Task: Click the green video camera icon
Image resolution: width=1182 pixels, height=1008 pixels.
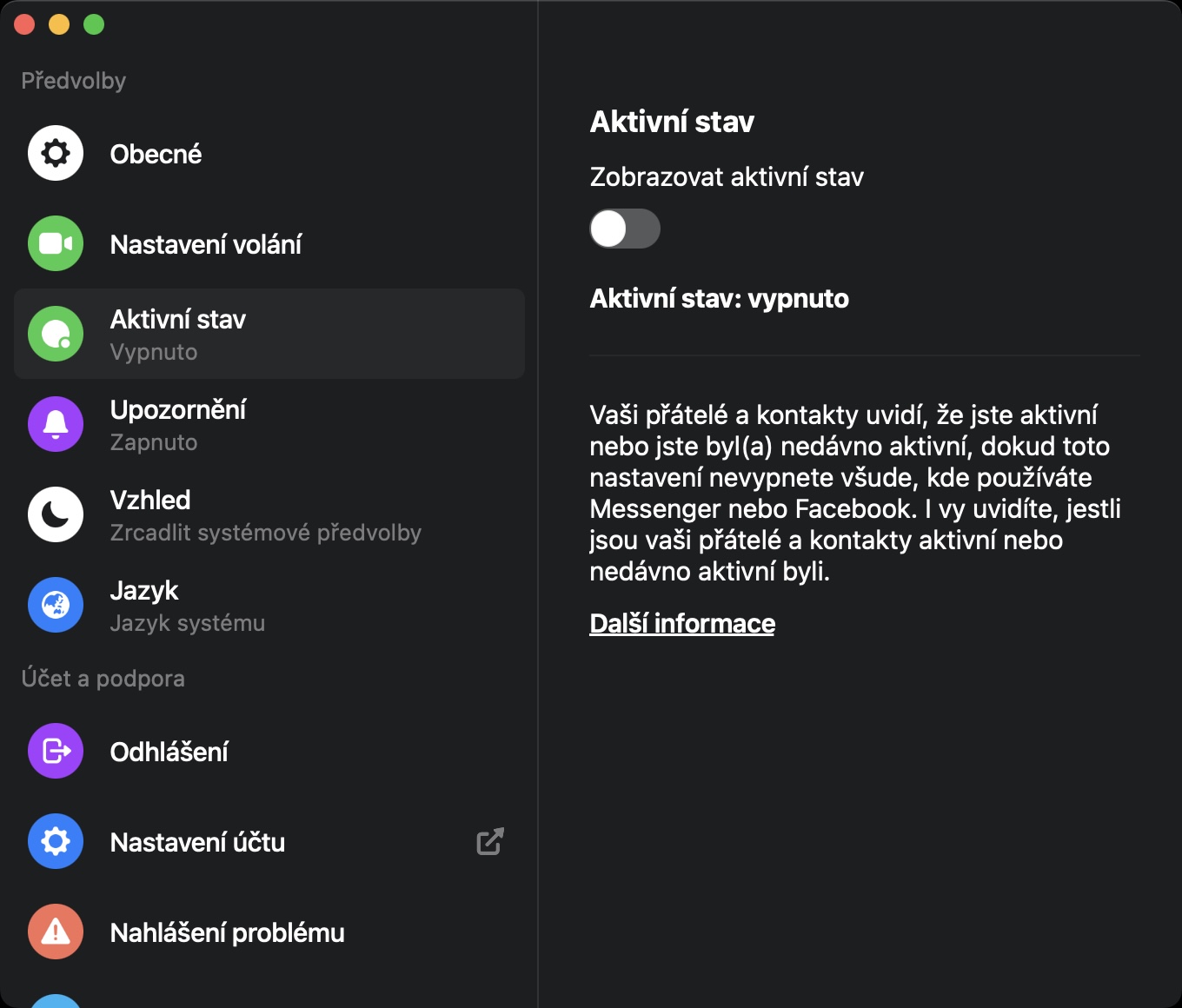Action: 56,243
